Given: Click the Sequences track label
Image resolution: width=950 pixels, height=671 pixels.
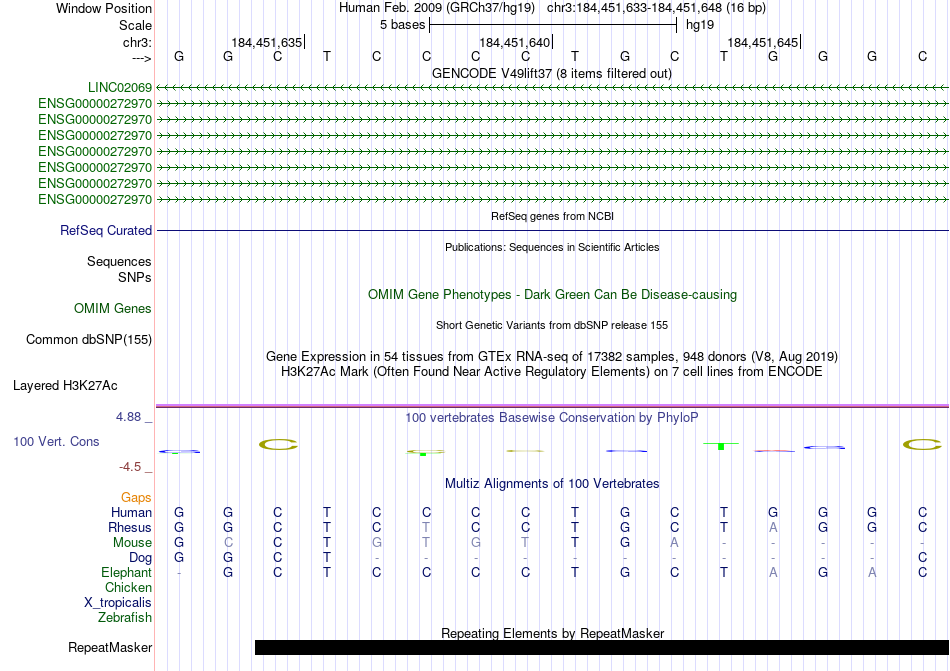Looking at the screenshot, I should coord(119,262).
